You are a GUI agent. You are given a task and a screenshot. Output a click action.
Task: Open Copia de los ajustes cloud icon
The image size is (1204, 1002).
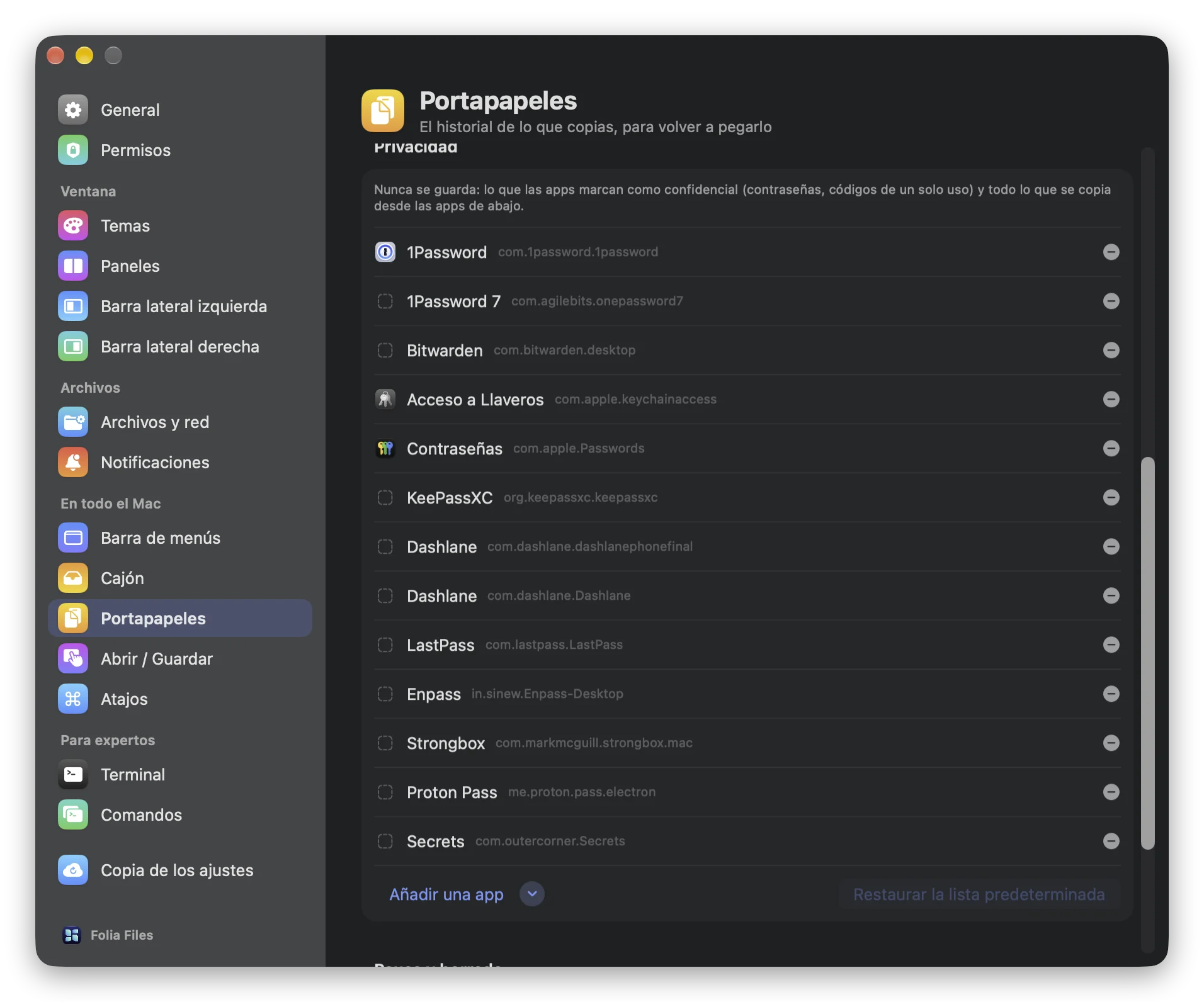[73, 870]
